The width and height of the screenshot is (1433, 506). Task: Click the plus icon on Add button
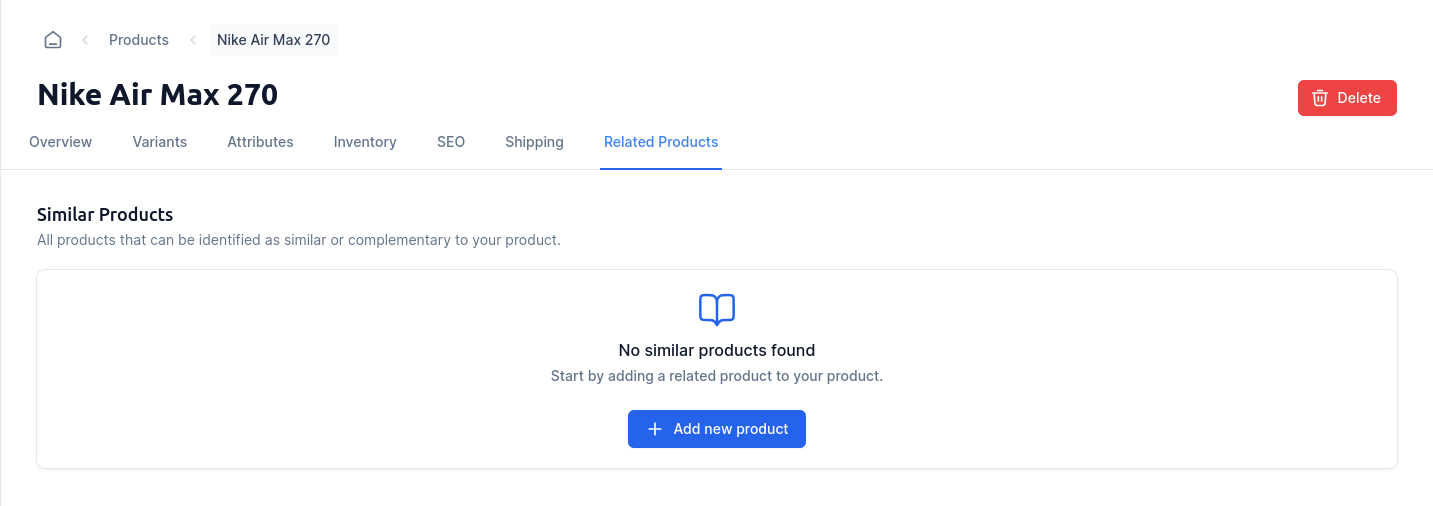click(655, 429)
